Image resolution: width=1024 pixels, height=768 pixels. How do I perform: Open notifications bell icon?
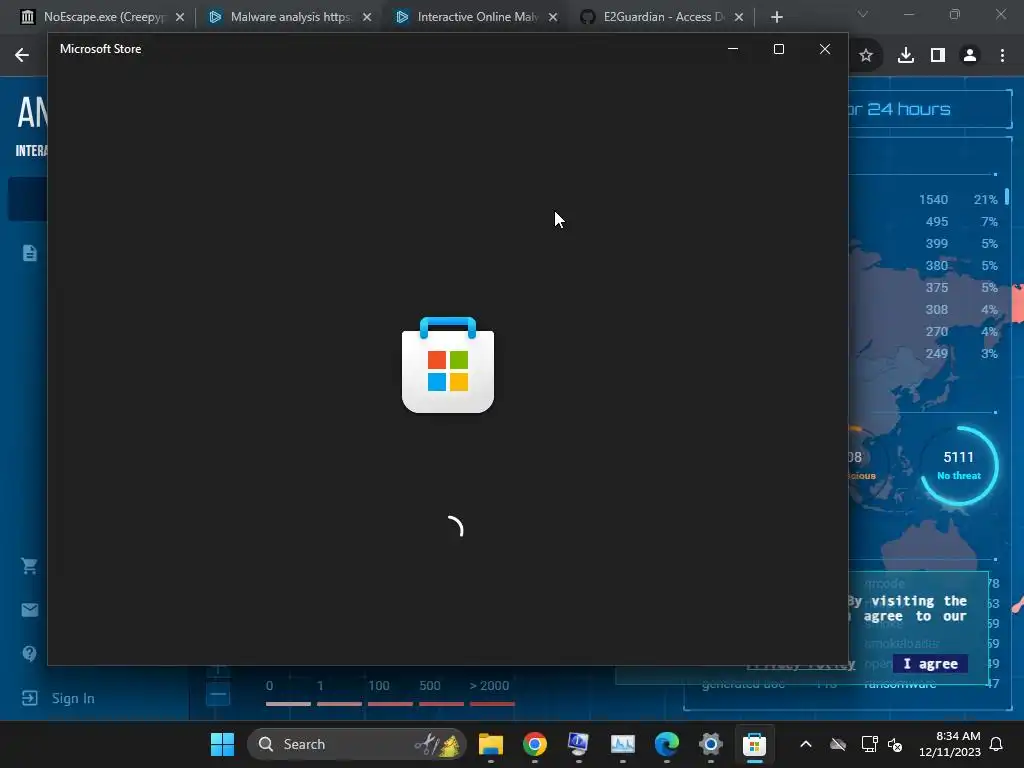tap(997, 744)
